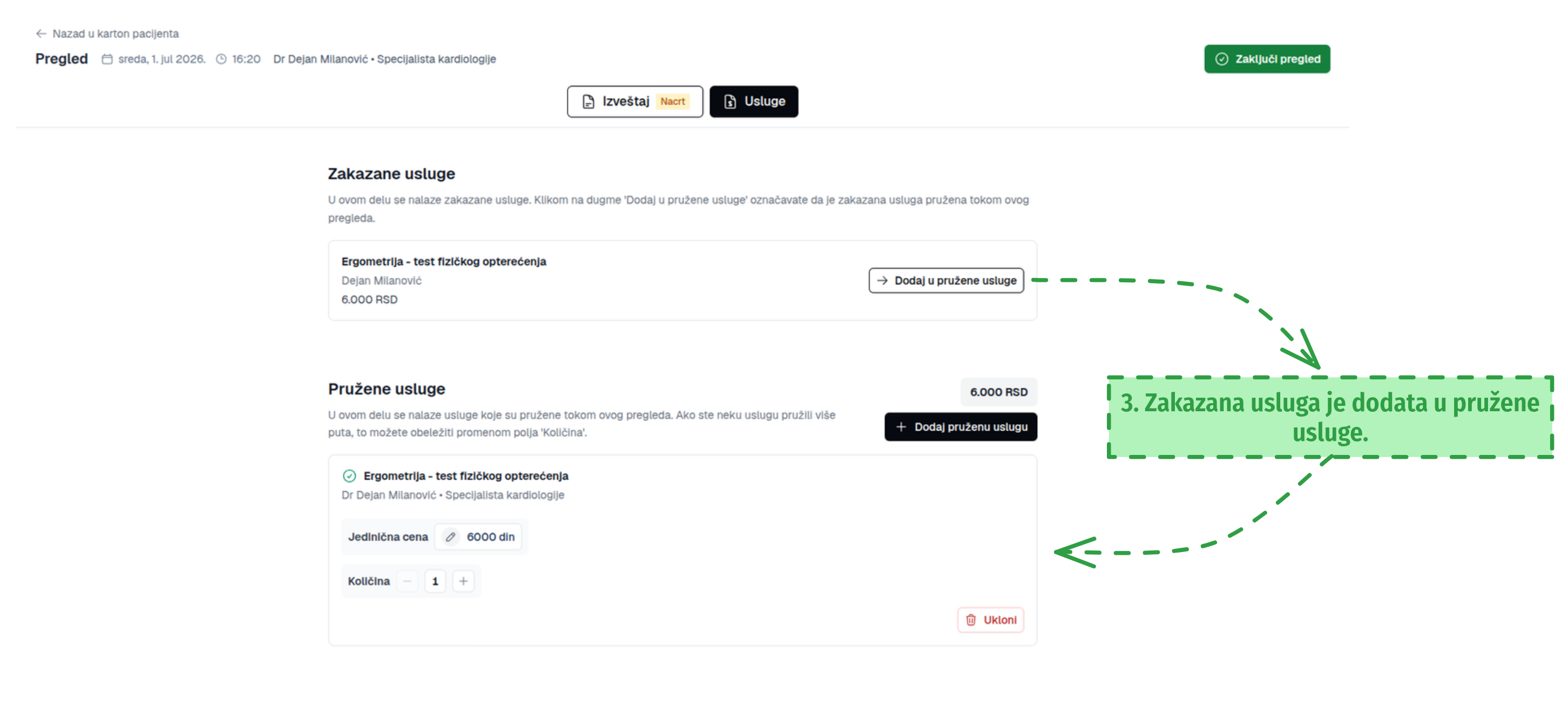
Task: Click the Dodaj pruženu uslugu button
Action: coord(961,427)
